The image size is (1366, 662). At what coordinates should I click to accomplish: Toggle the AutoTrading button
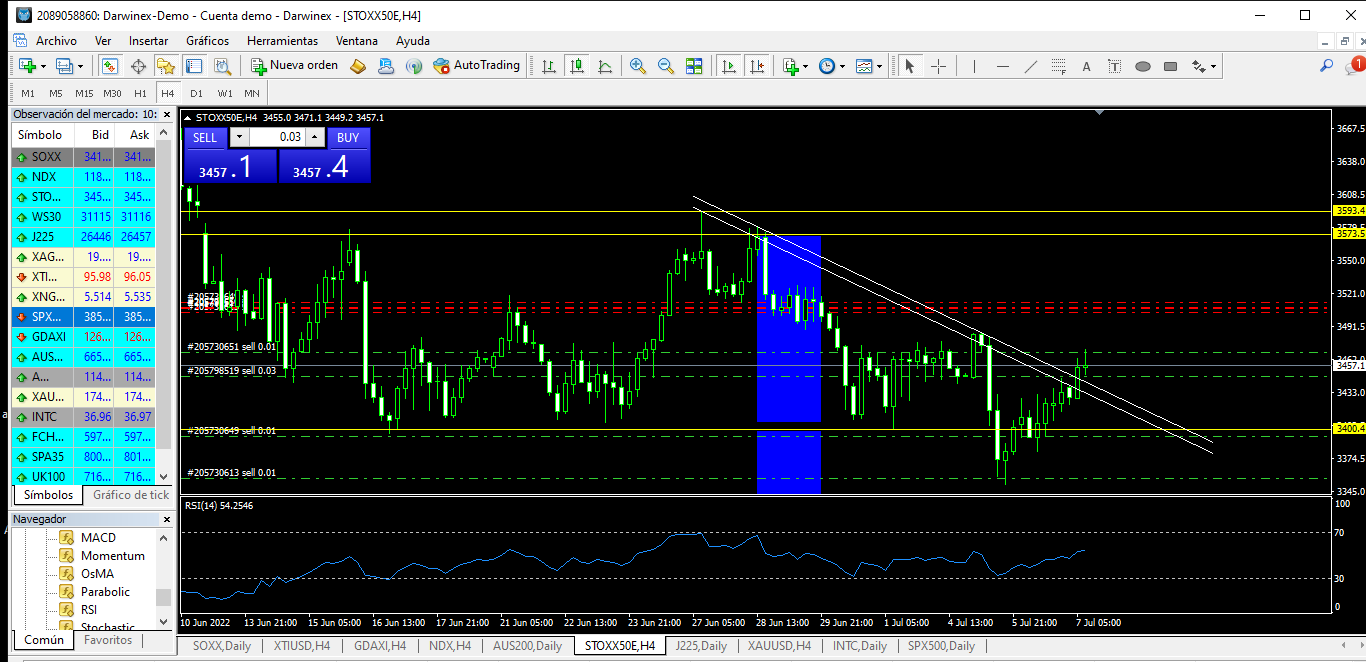tap(477, 66)
